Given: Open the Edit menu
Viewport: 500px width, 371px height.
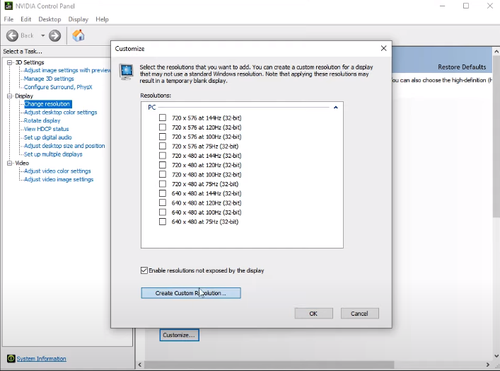Looking at the screenshot, I should (26, 19).
